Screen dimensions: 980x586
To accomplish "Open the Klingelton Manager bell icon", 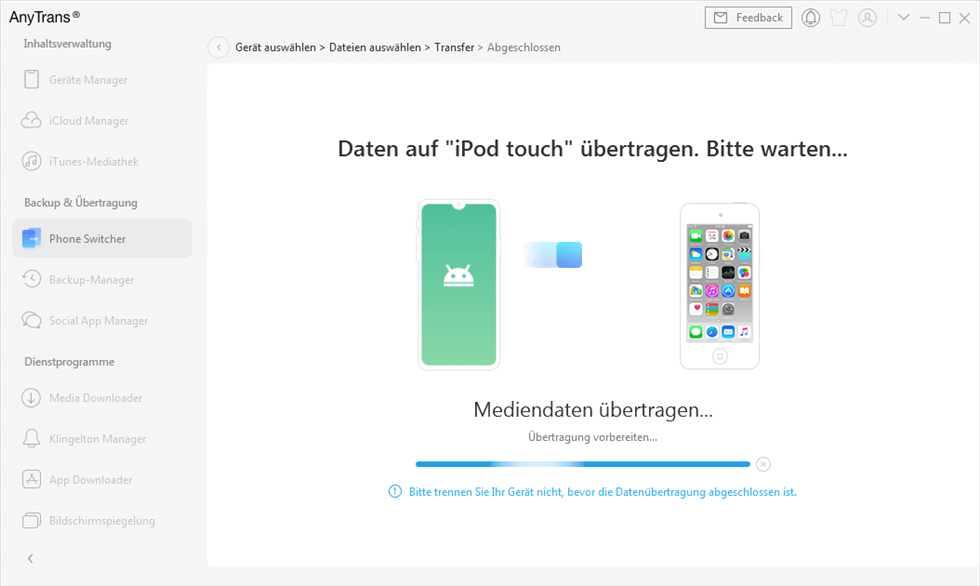I will coord(31,439).
